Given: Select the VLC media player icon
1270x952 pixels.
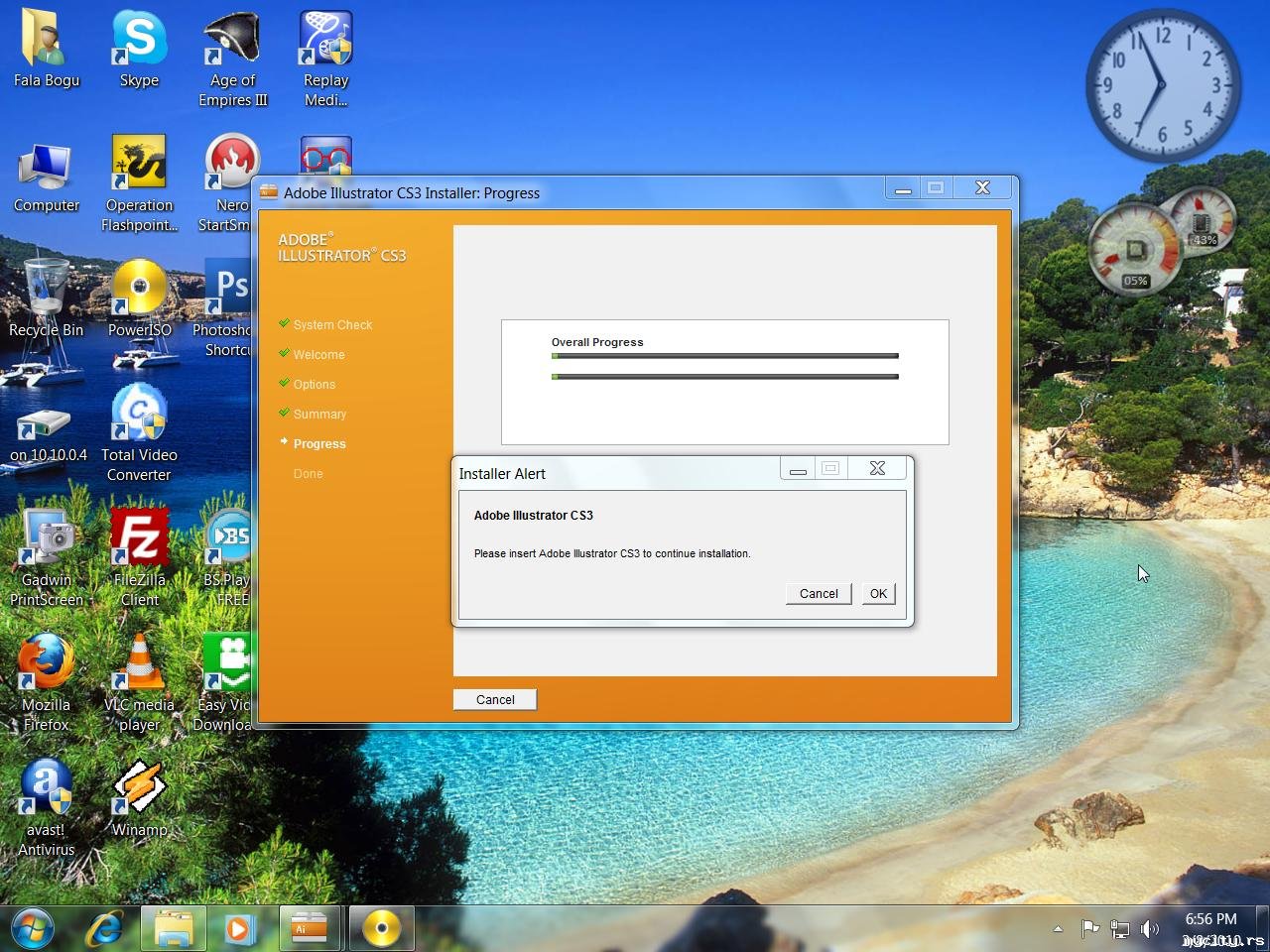Looking at the screenshot, I should pyautogui.click(x=140, y=684).
